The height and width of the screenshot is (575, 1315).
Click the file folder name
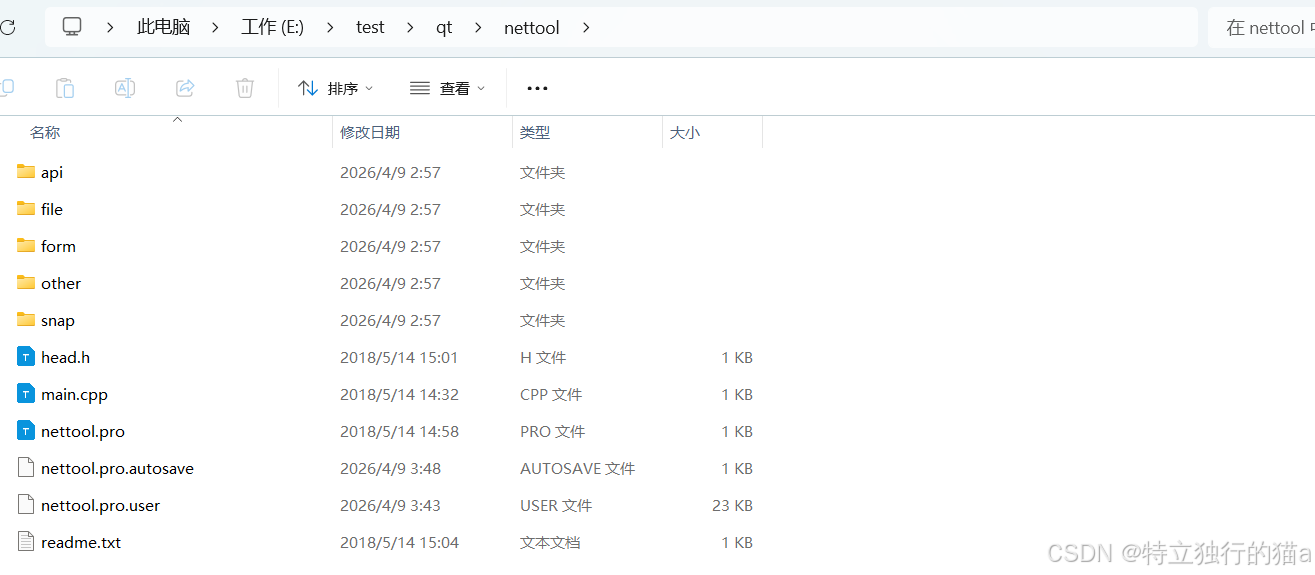coord(52,209)
